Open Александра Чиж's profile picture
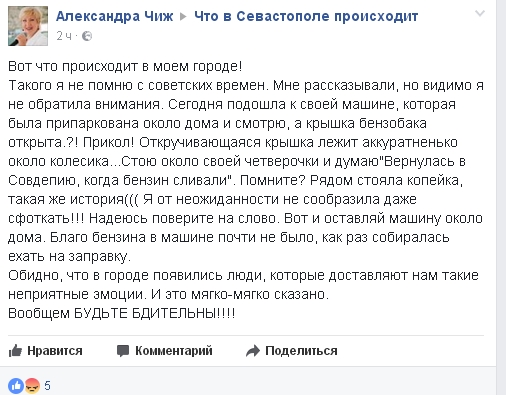 [x=28, y=26]
